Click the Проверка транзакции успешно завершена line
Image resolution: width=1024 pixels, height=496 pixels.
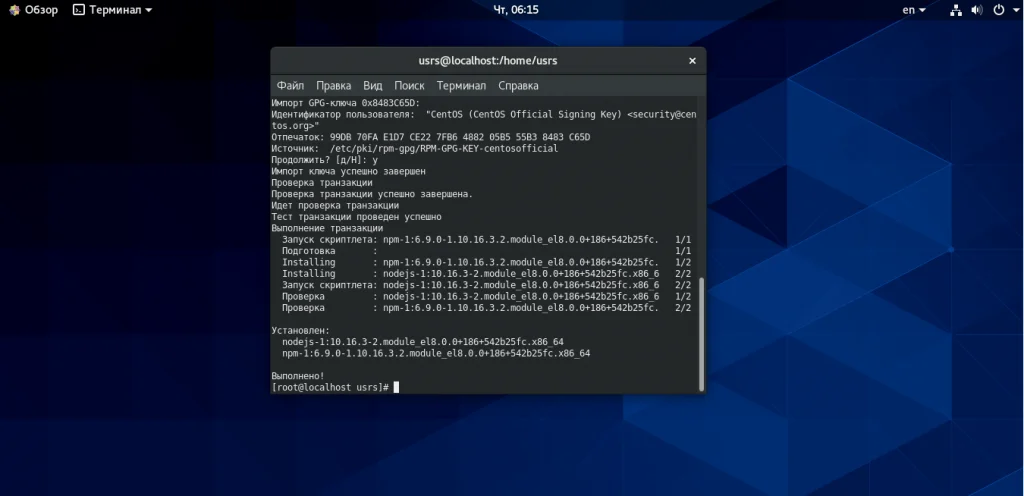(372, 194)
